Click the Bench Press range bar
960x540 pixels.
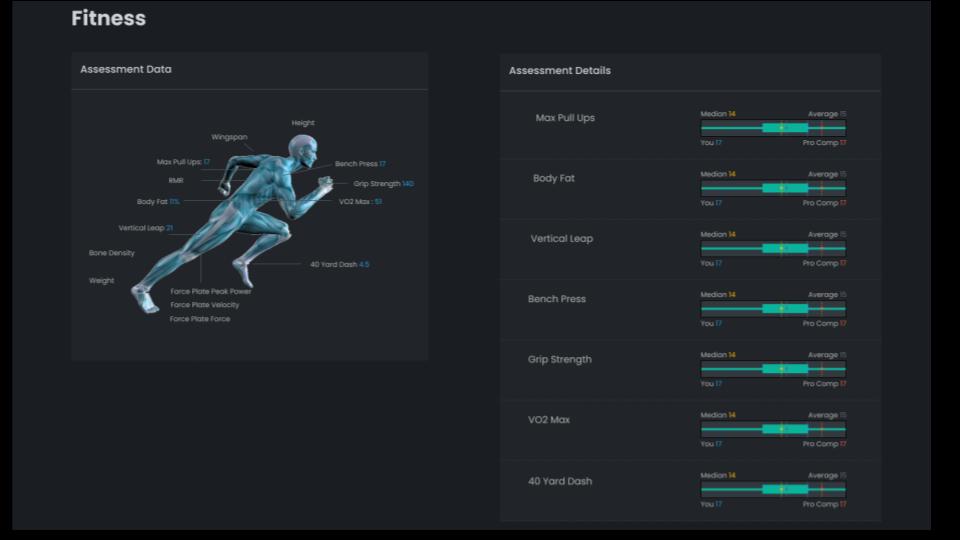coord(773,309)
